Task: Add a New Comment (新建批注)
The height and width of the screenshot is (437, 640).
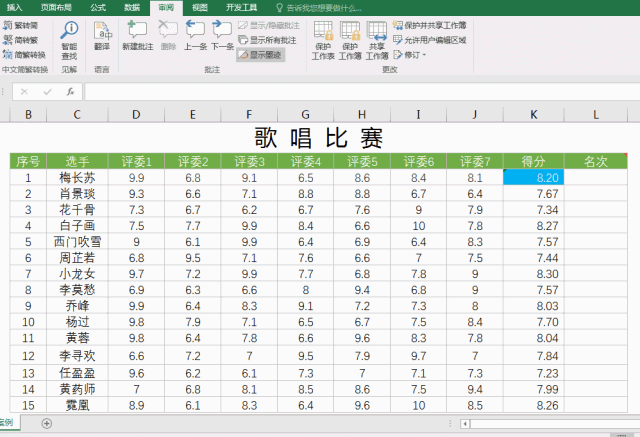Action: pos(138,36)
